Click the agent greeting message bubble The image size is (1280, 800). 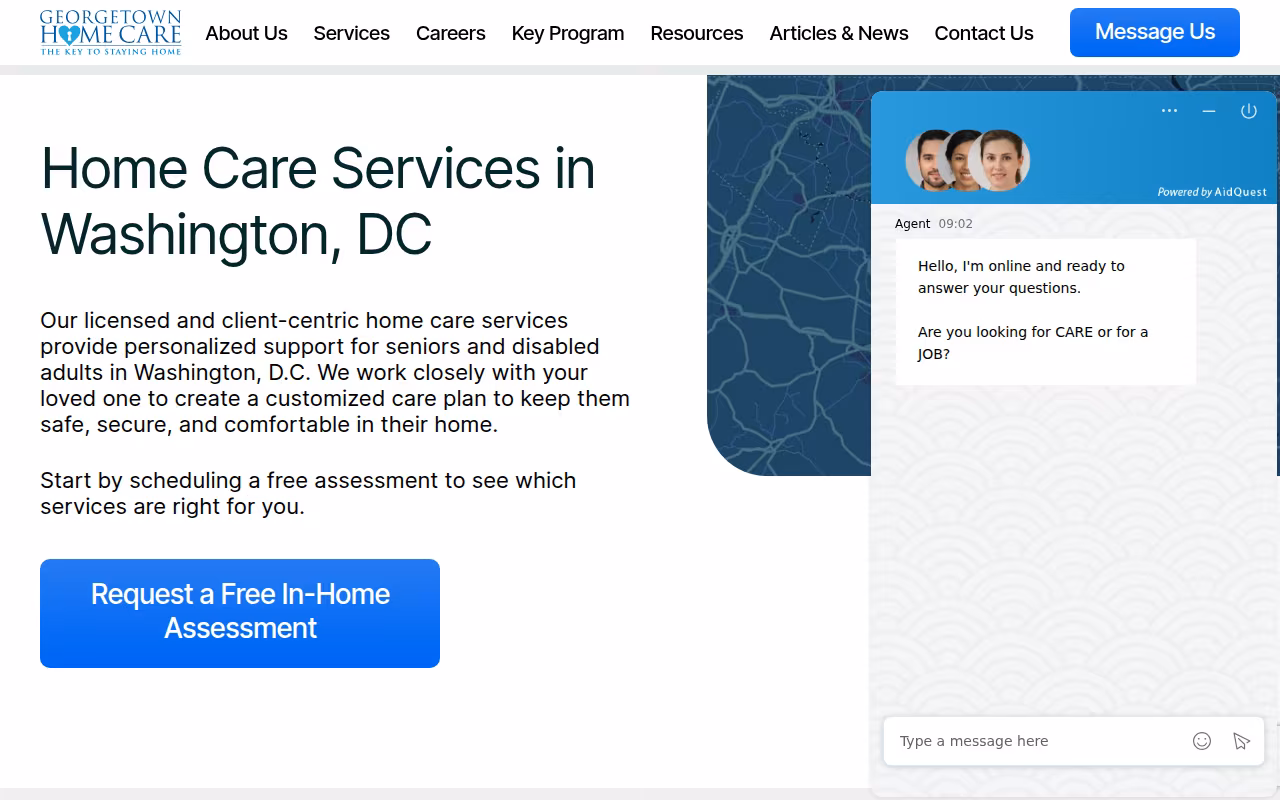[x=1046, y=311]
